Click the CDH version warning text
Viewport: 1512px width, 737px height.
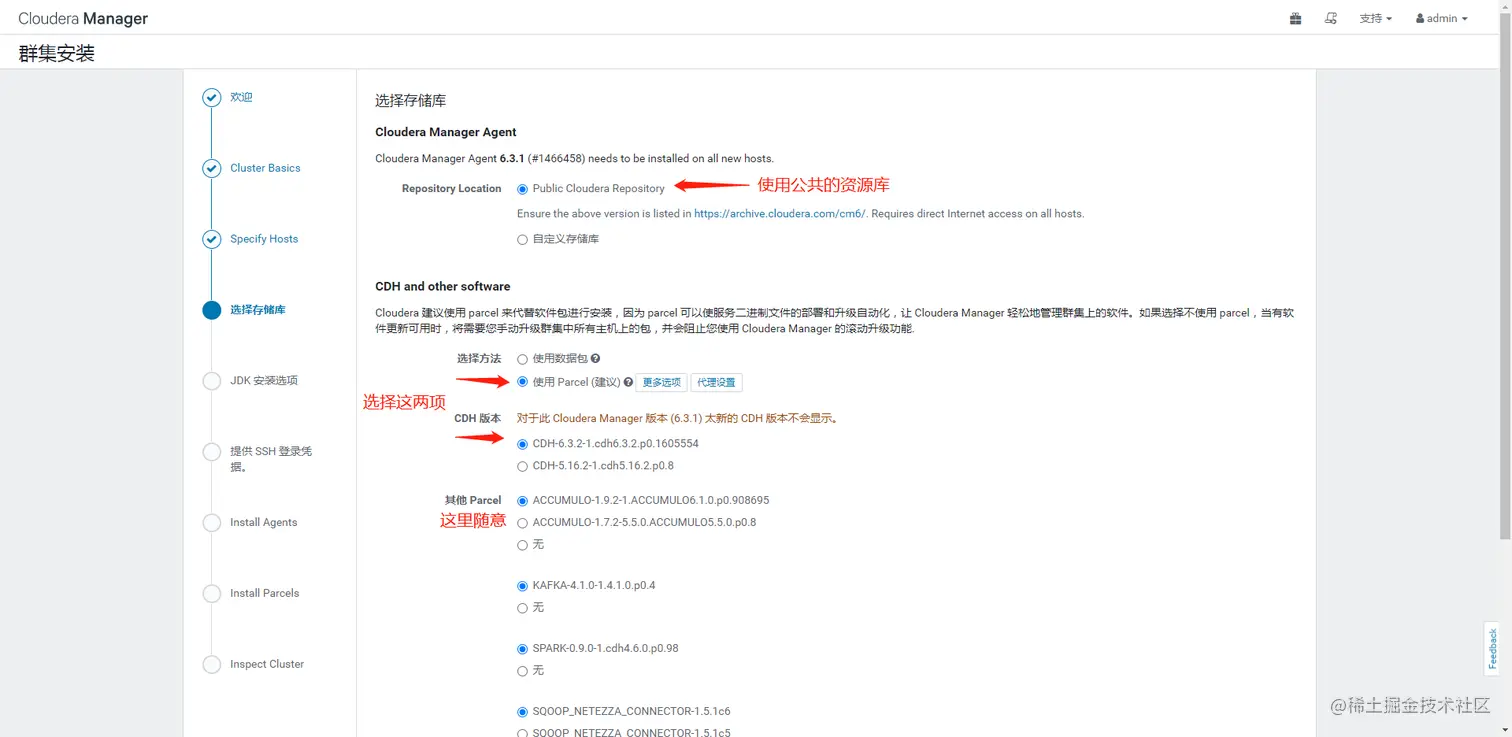(x=677, y=419)
